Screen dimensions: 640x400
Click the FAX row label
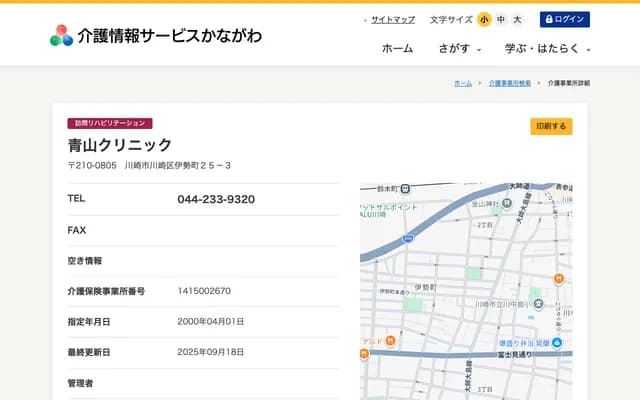[x=77, y=230]
